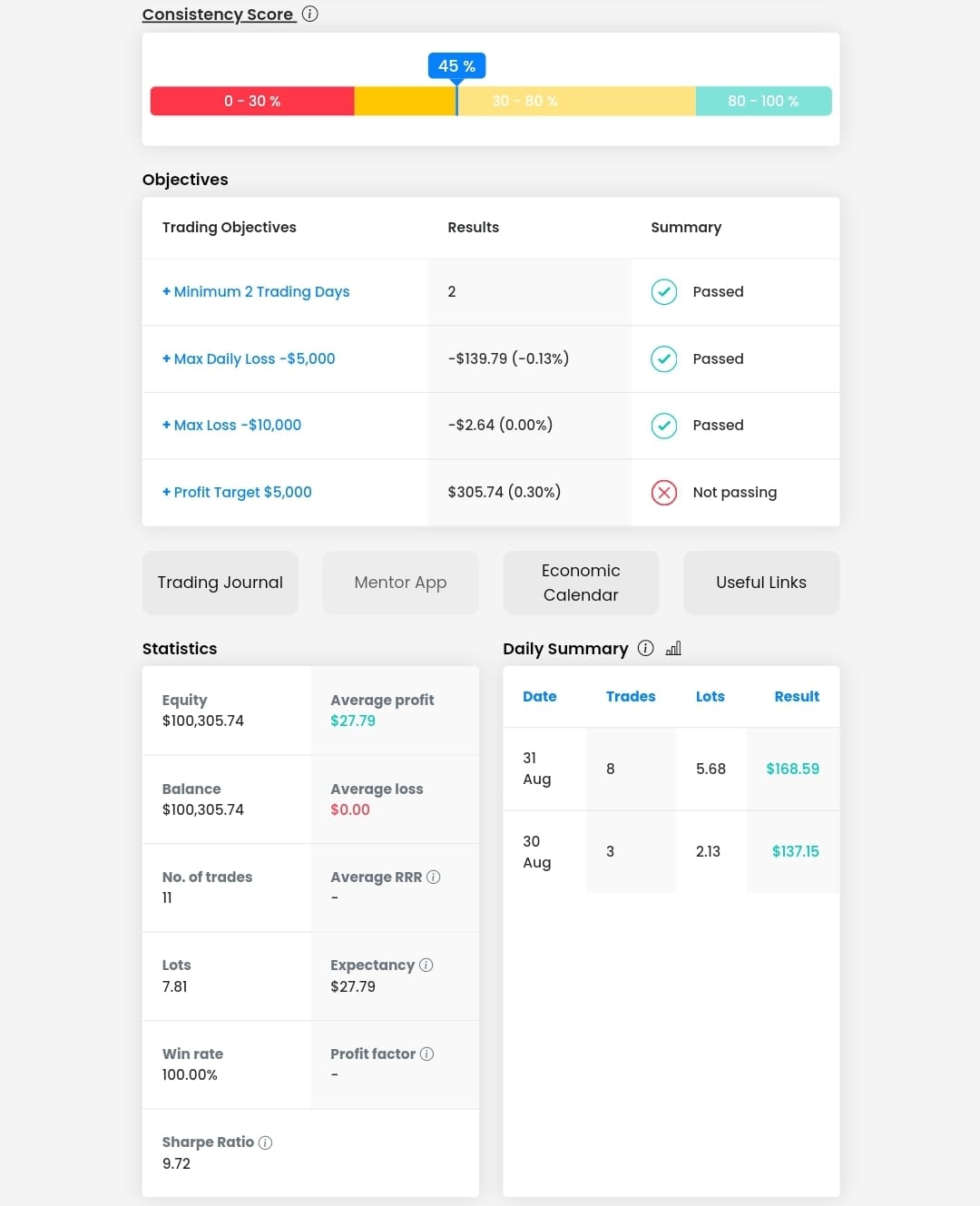
Task: Open the Trading Journal button
Action: [x=220, y=583]
